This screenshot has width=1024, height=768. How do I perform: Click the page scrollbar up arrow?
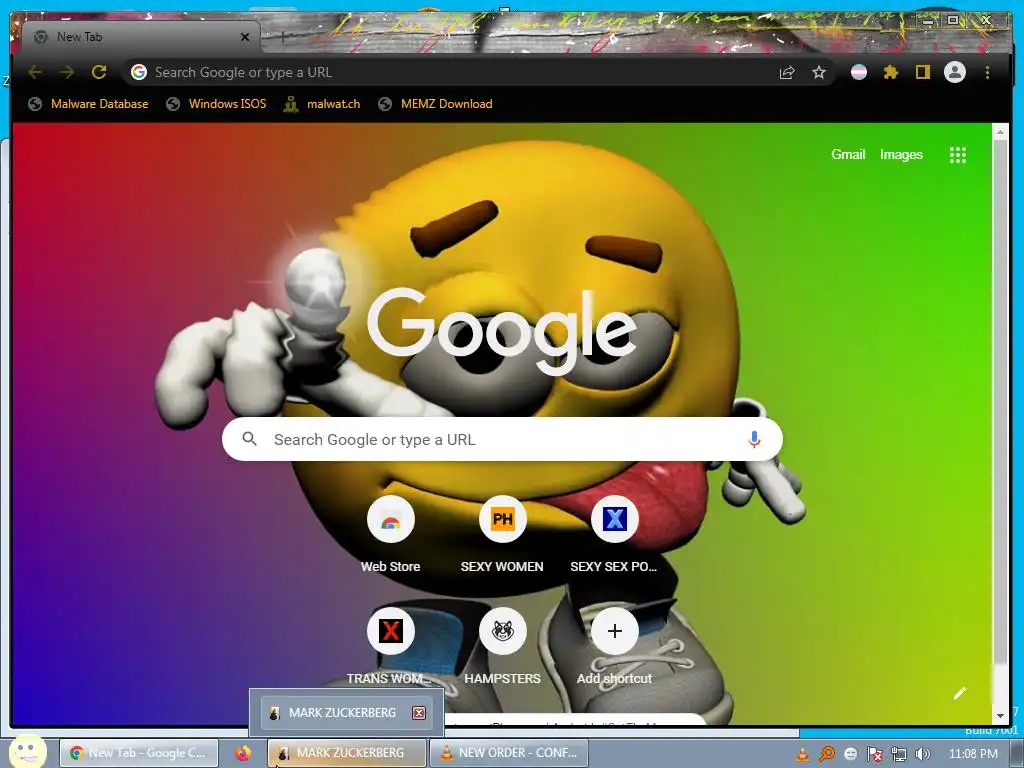click(1000, 133)
